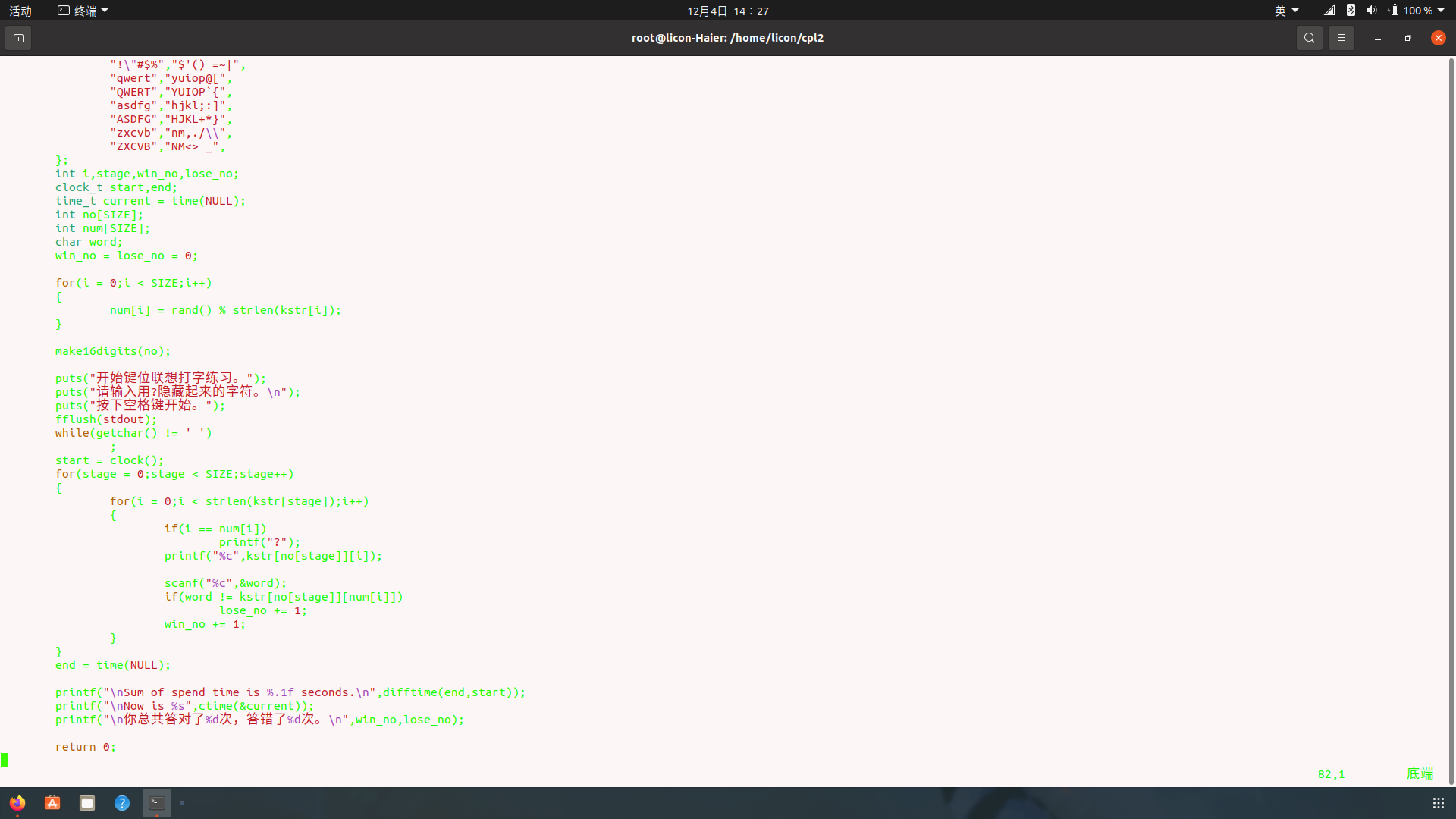
Task: Click the puts line '按下空格键开始'
Action: coord(140,405)
